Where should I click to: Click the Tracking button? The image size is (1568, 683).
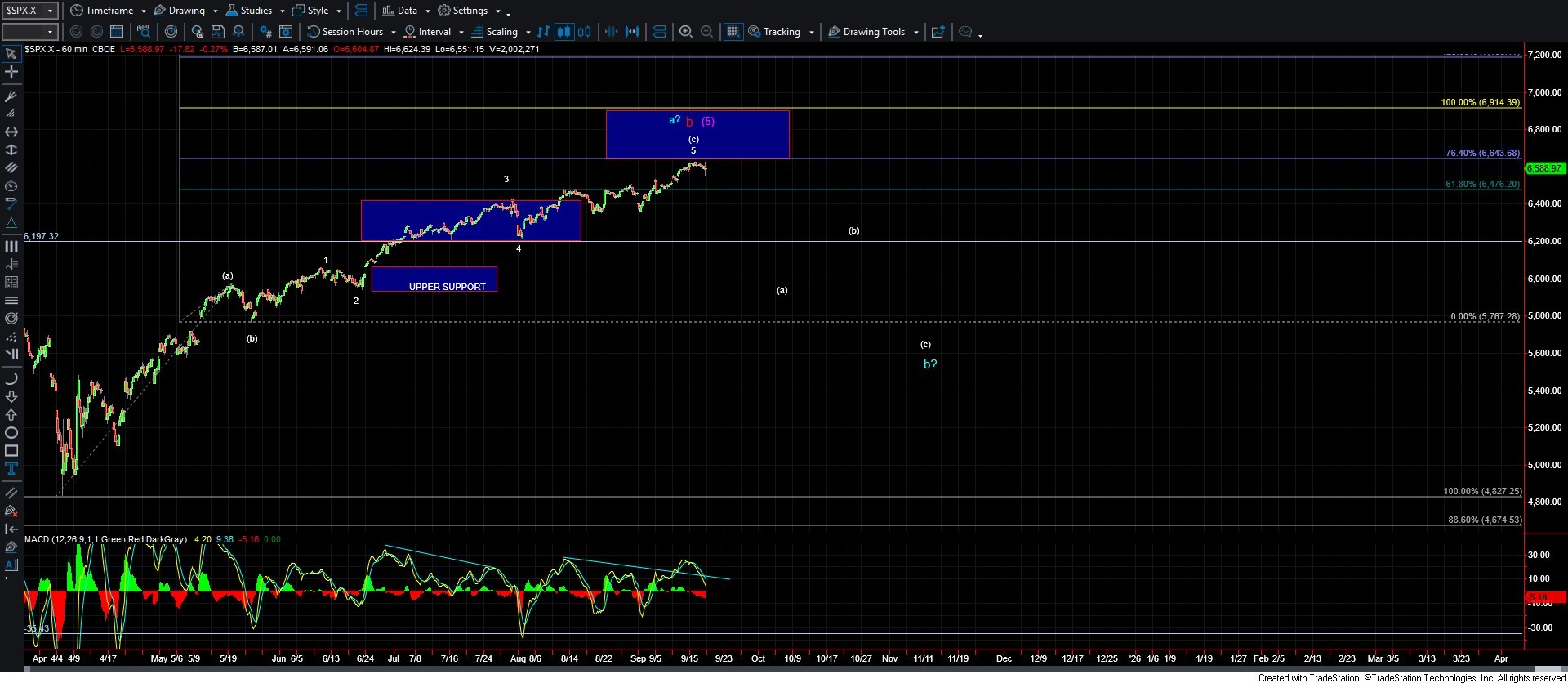point(781,32)
